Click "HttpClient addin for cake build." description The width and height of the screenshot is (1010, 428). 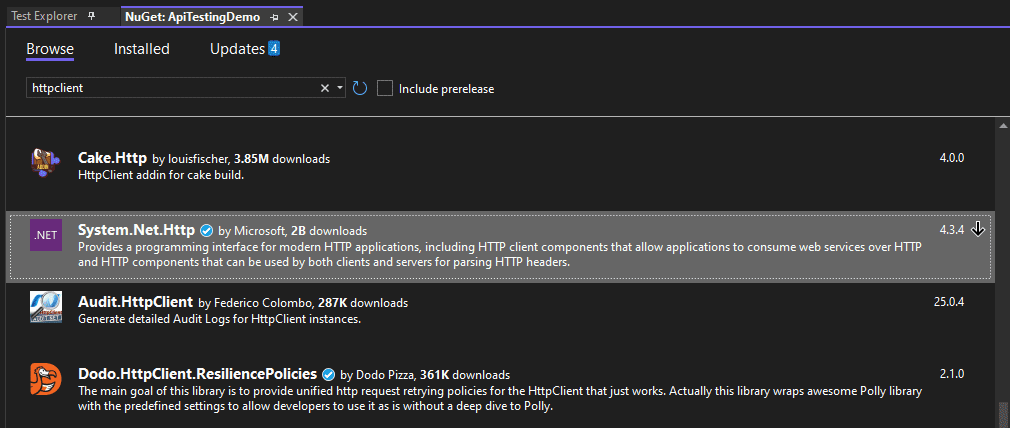(x=161, y=175)
